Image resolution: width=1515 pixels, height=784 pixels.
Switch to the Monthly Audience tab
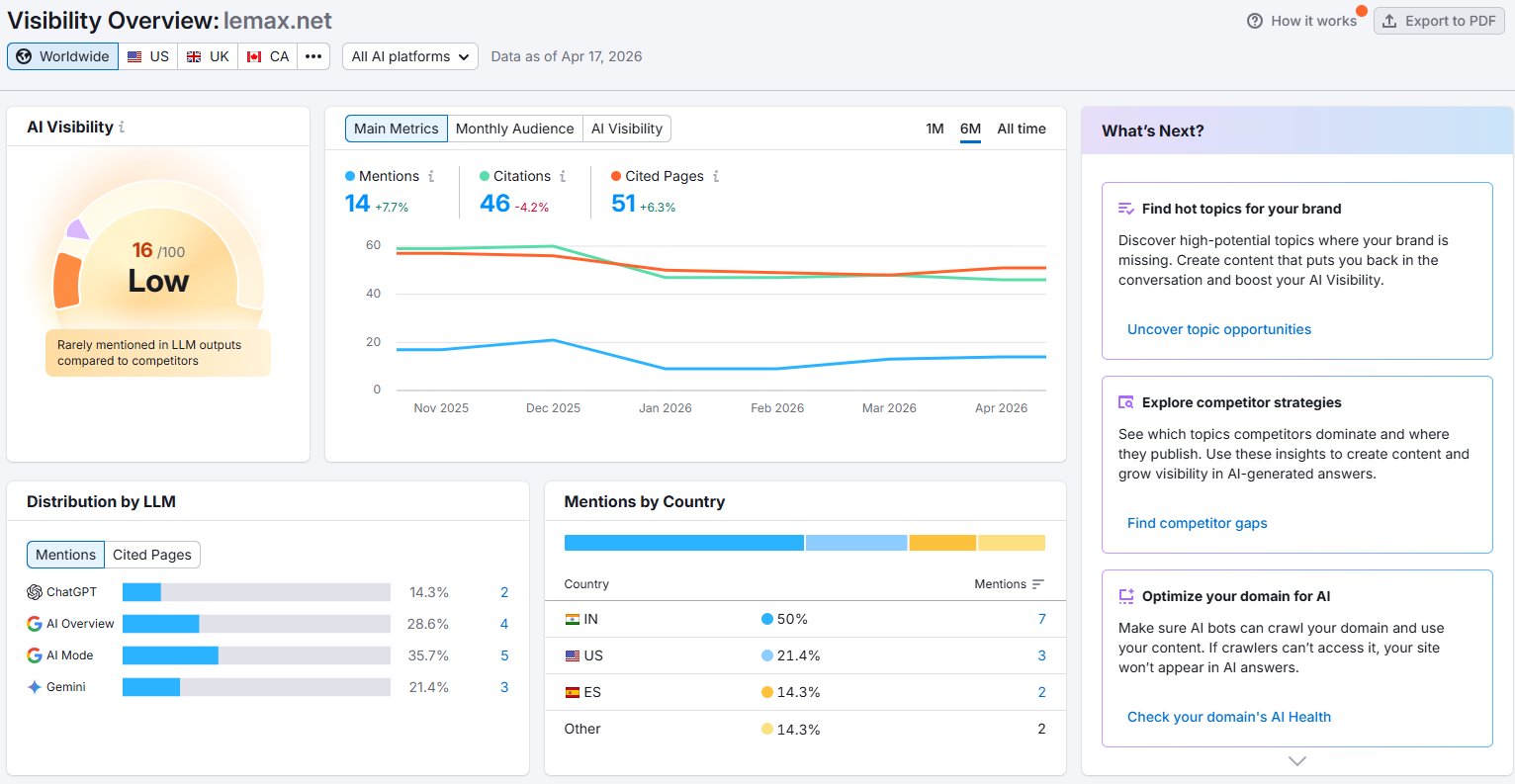tap(514, 129)
